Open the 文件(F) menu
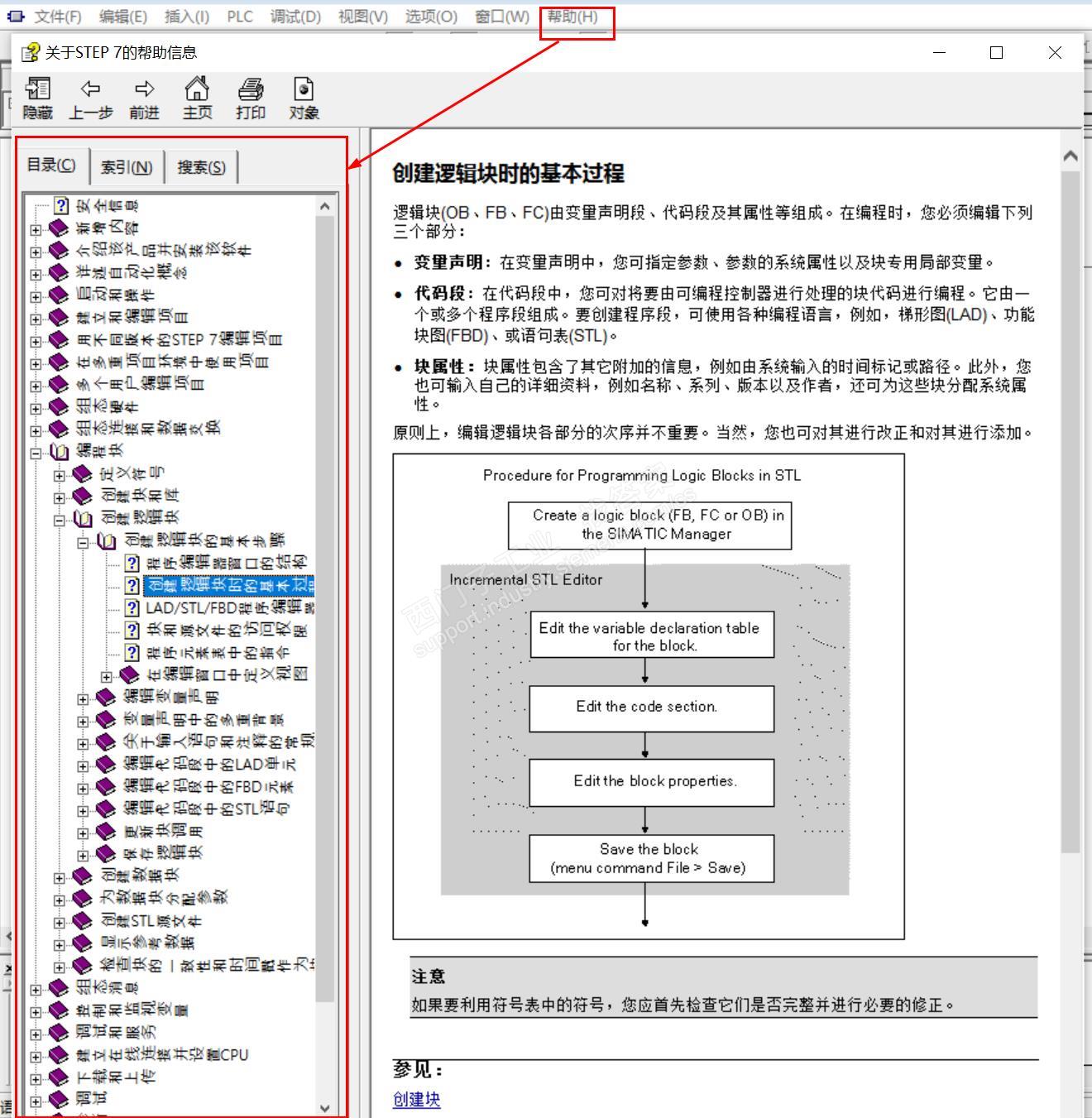The height and width of the screenshot is (1118, 1092). tap(58, 17)
